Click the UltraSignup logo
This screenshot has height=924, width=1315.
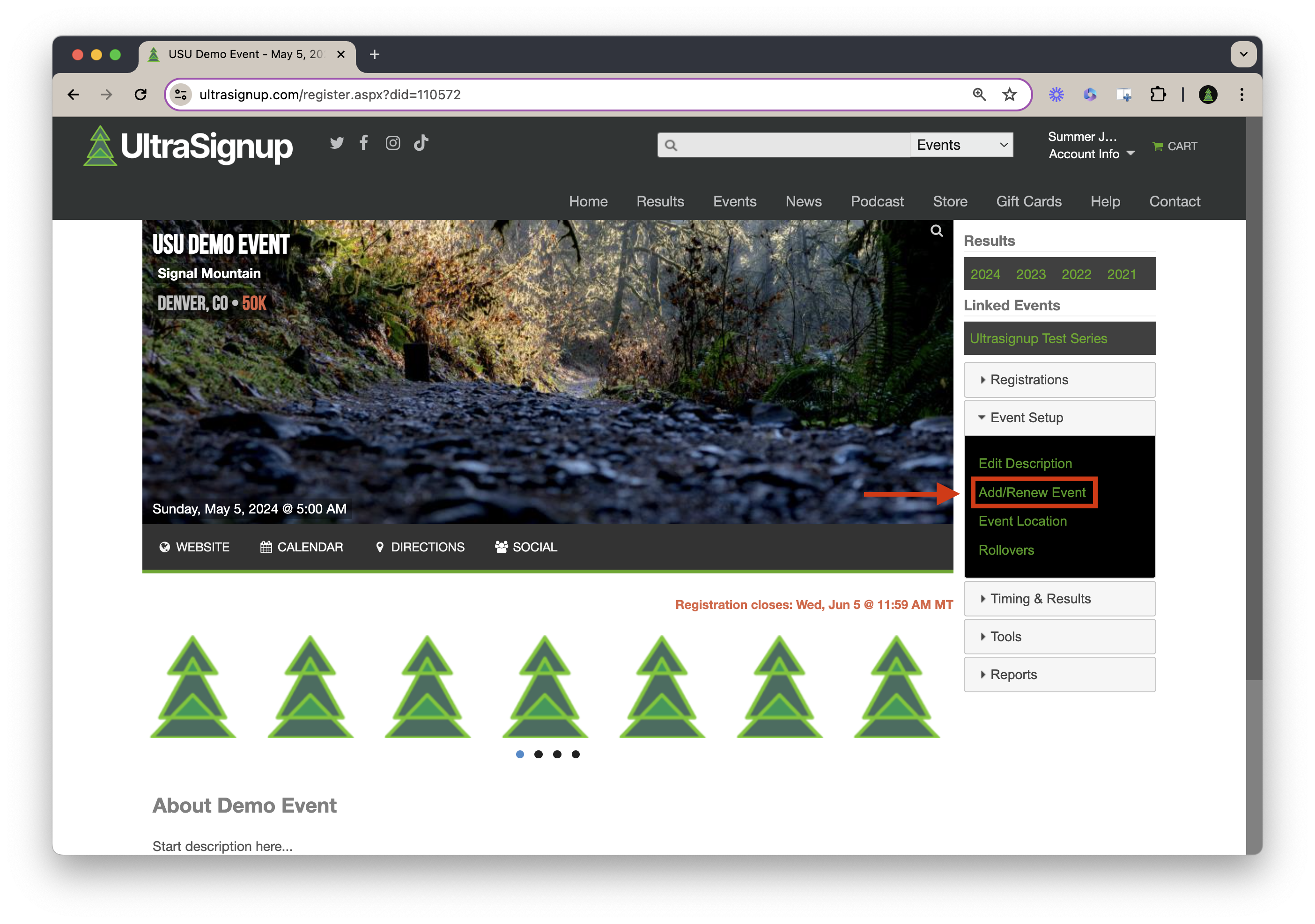(x=188, y=146)
